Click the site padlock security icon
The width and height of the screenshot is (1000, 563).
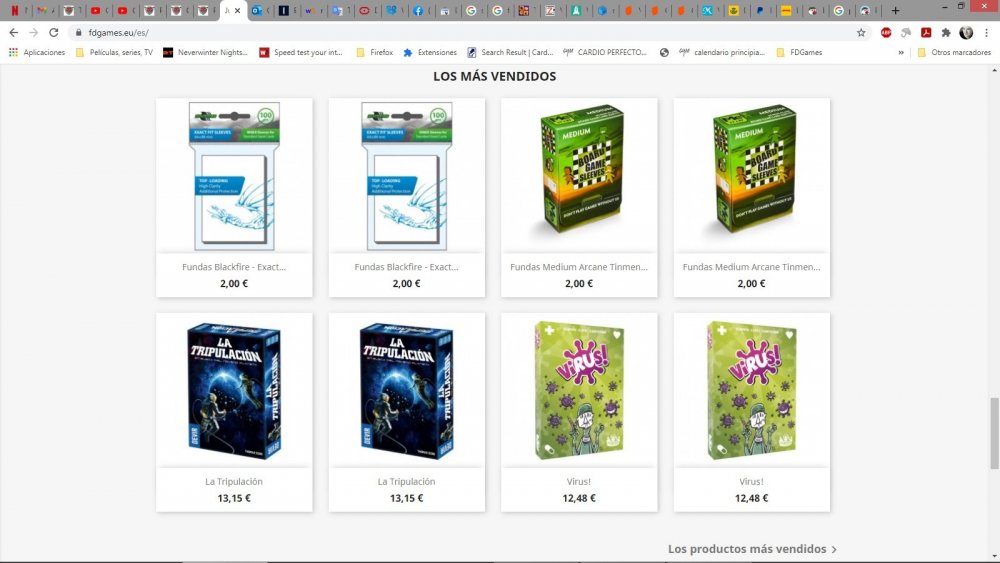[78, 33]
